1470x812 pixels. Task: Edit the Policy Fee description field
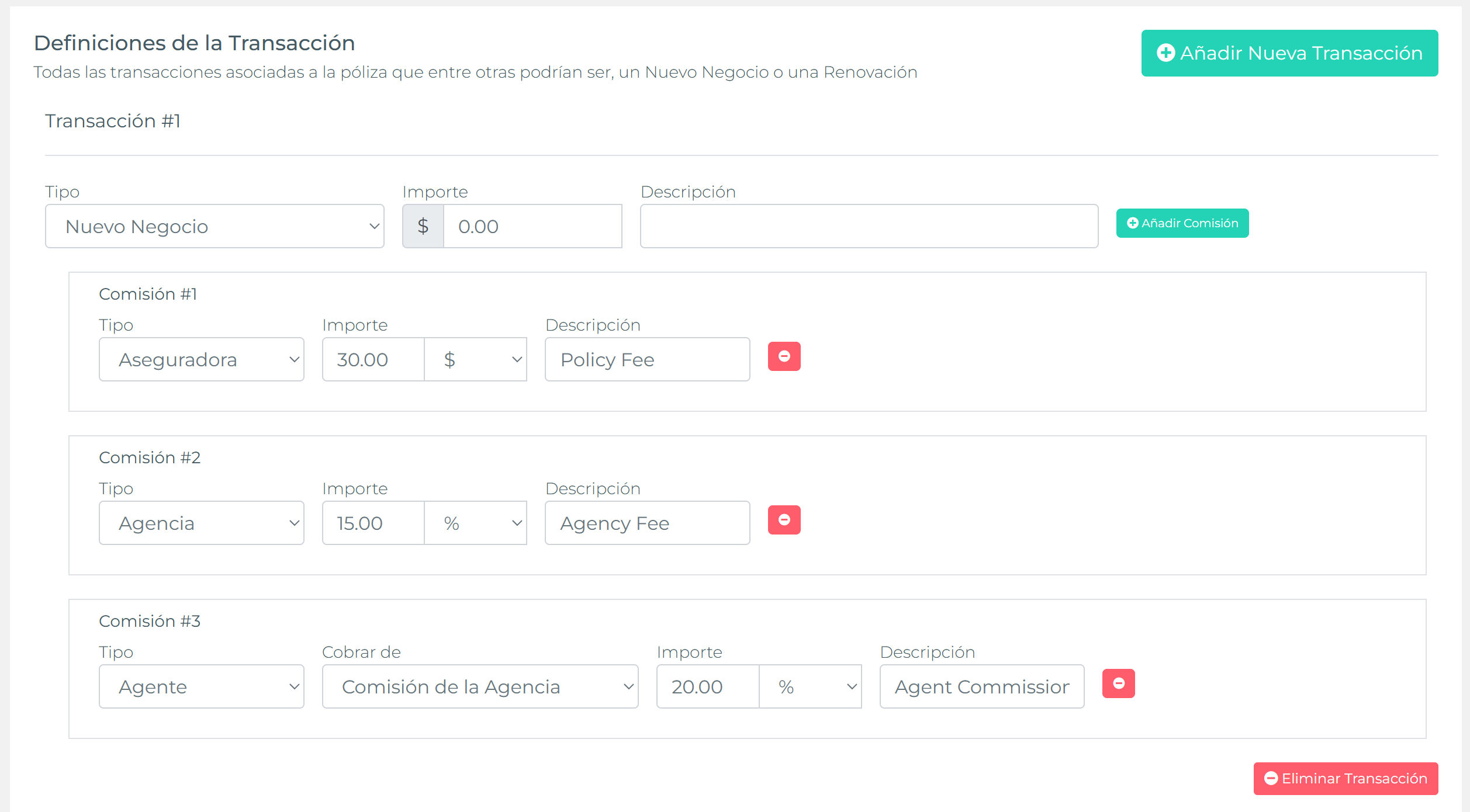[x=647, y=360]
